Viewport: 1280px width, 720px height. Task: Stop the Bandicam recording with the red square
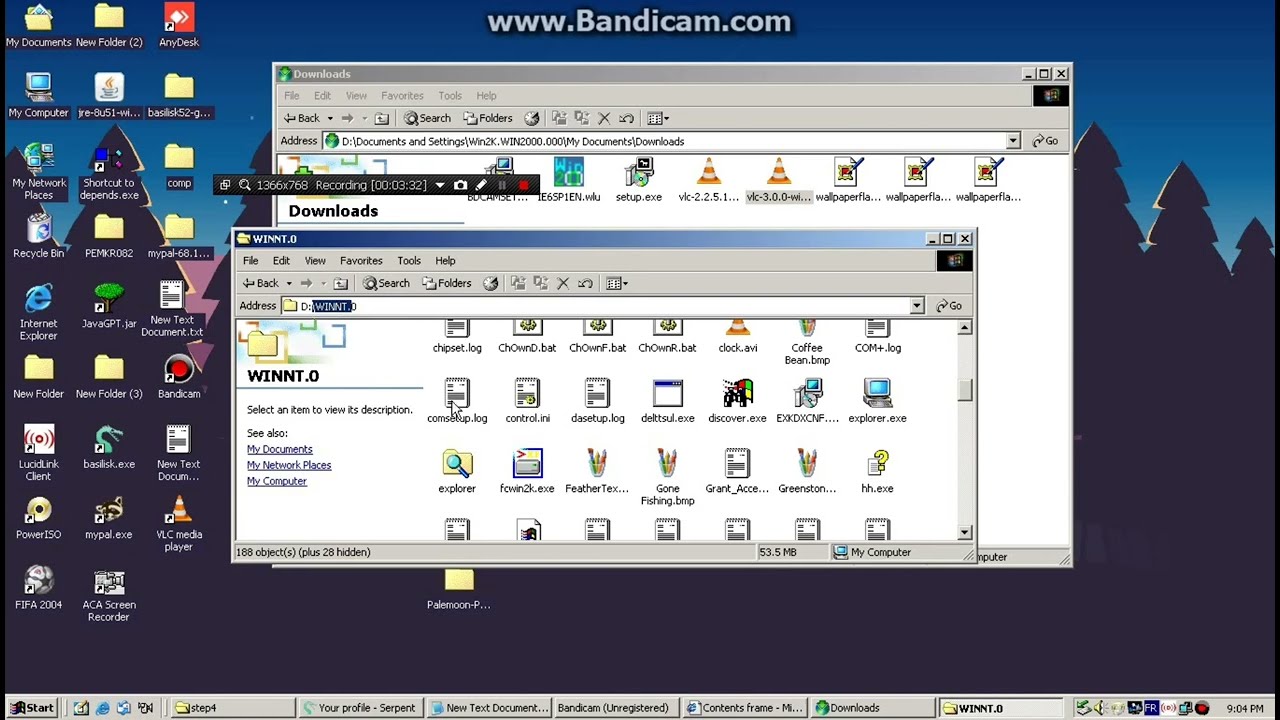tap(523, 185)
